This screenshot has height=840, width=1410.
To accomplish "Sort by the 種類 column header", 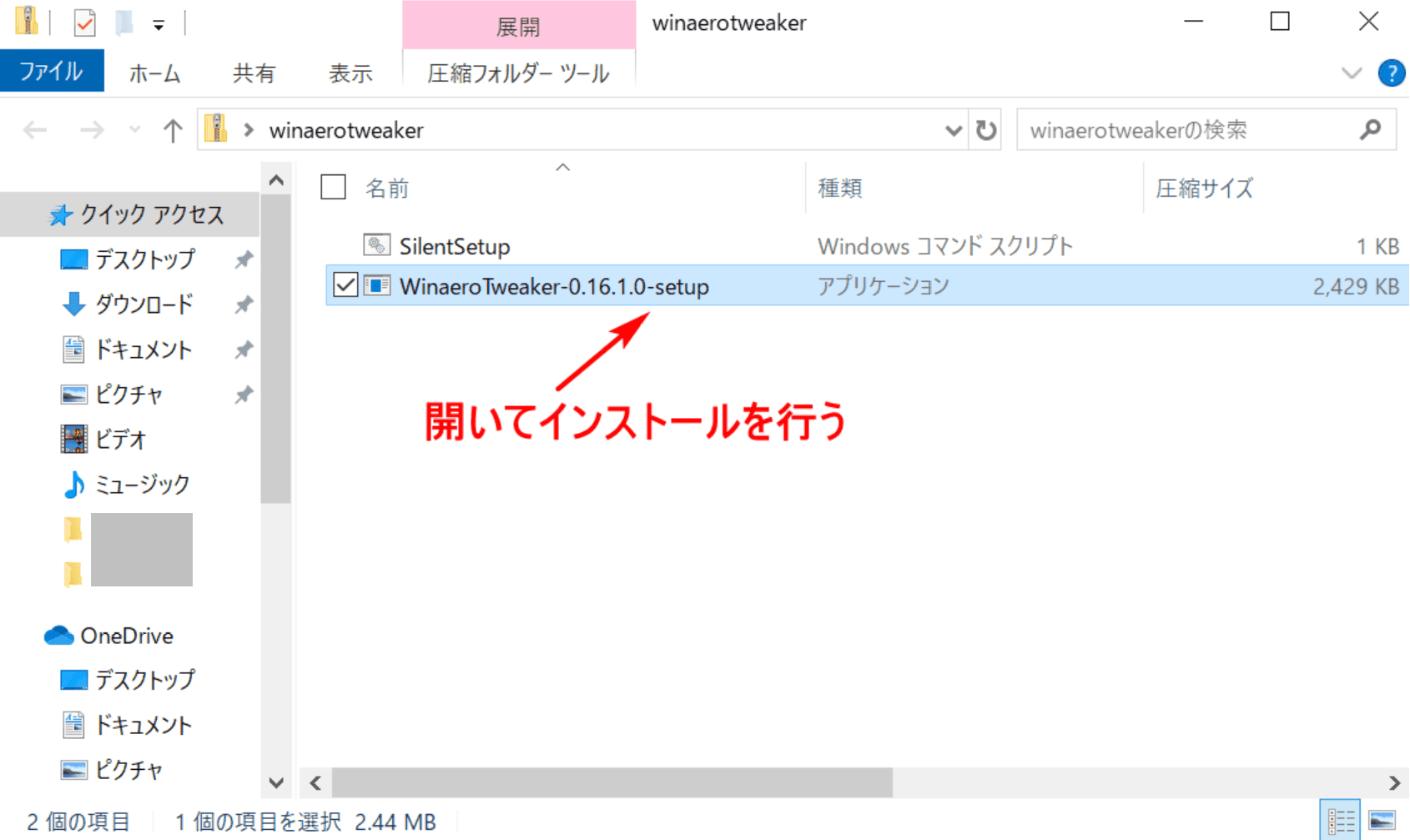I will point(839,189).
